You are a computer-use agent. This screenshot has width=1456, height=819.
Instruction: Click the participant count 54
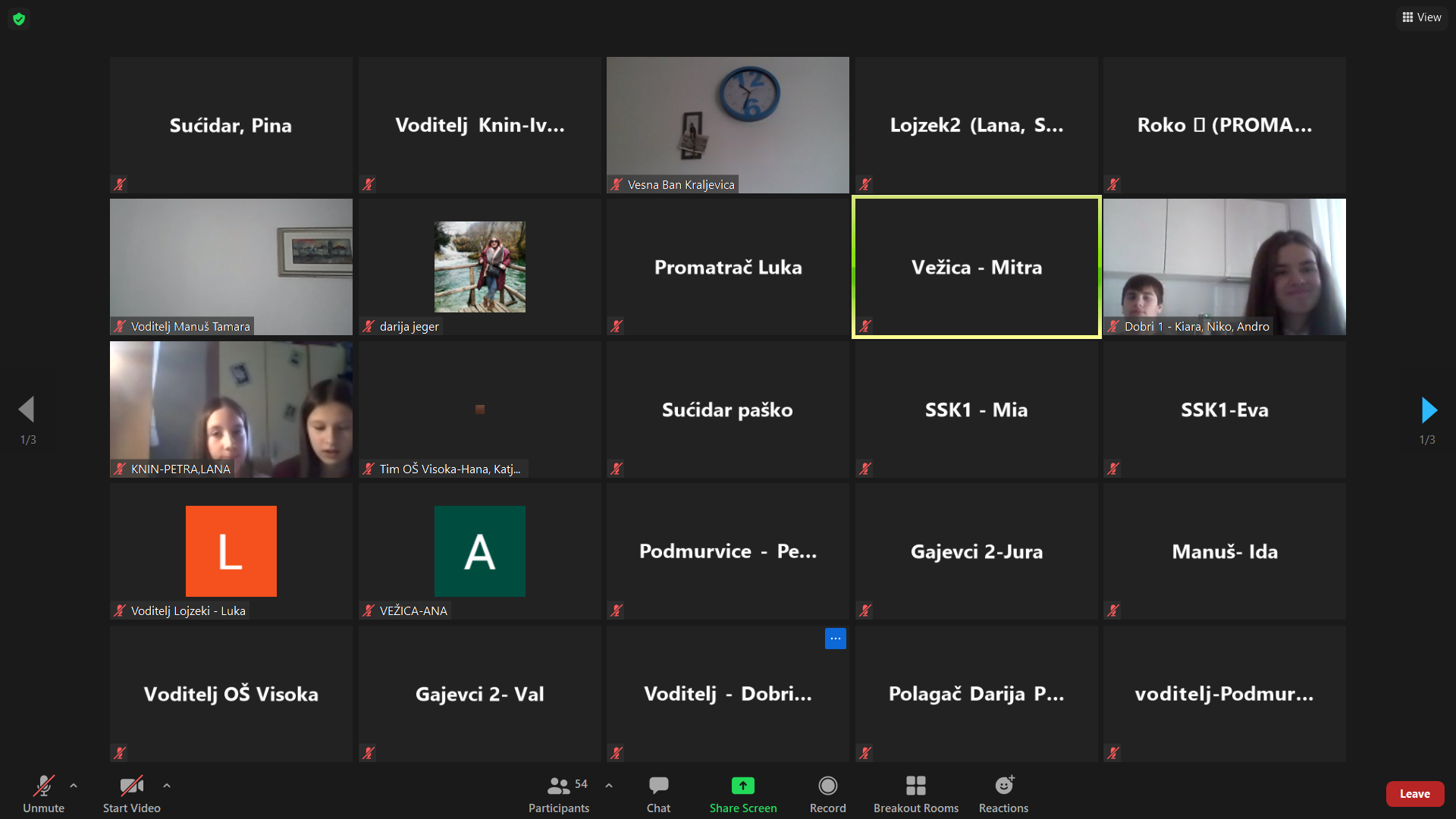tap(581, 784)
